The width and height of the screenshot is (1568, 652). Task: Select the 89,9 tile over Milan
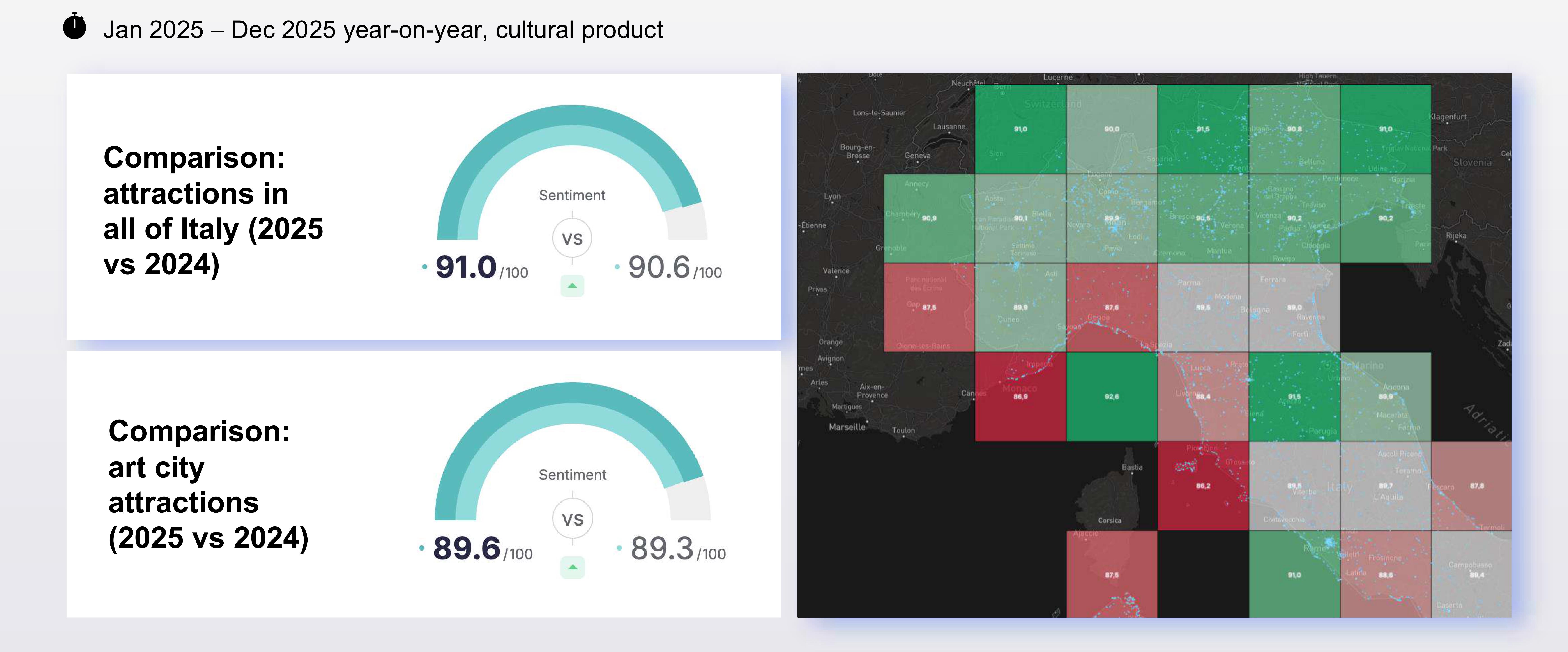tap(1112, 218)
